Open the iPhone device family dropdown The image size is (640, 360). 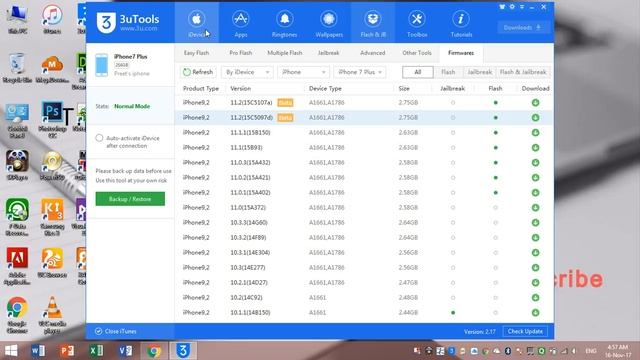[x=303, y=72]
